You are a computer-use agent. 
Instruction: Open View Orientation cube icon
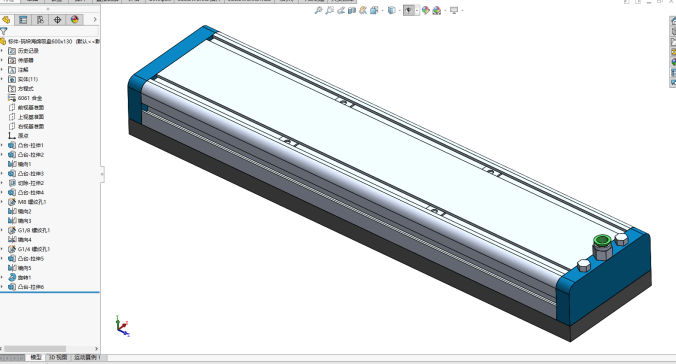coord(374,10)
